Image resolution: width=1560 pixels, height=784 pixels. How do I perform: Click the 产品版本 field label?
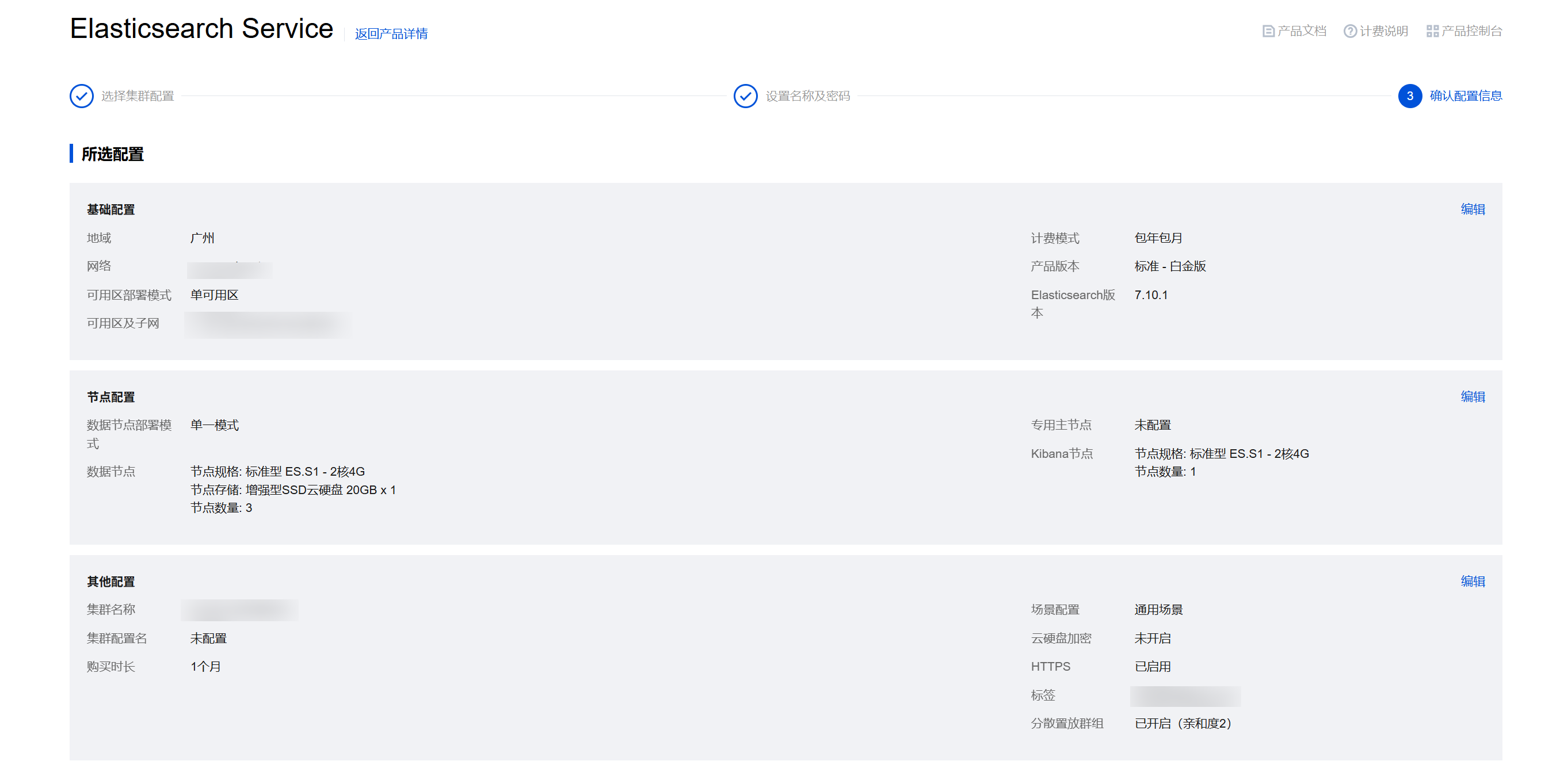(x=1055, y=266)
